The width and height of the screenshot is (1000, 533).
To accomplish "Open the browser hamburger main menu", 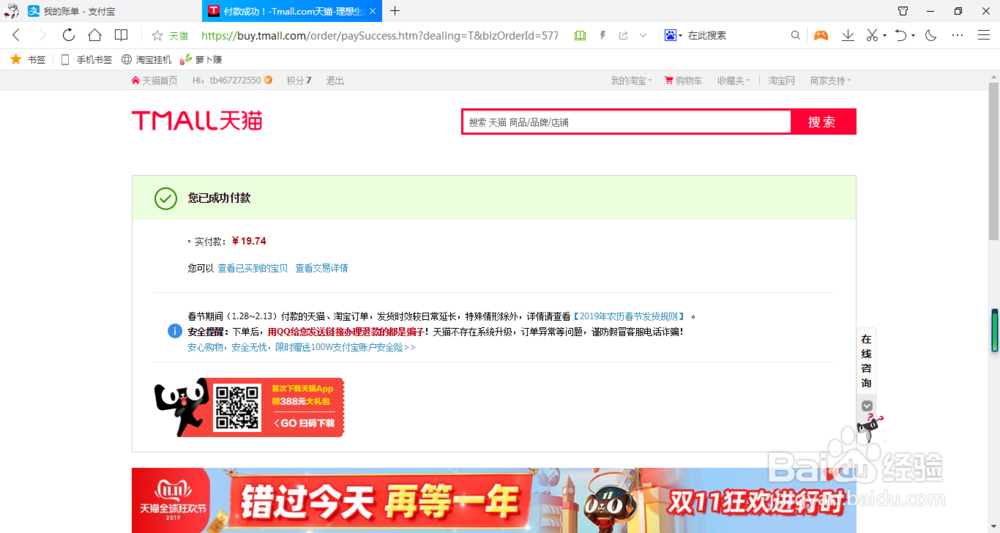I will coord(983,36).
